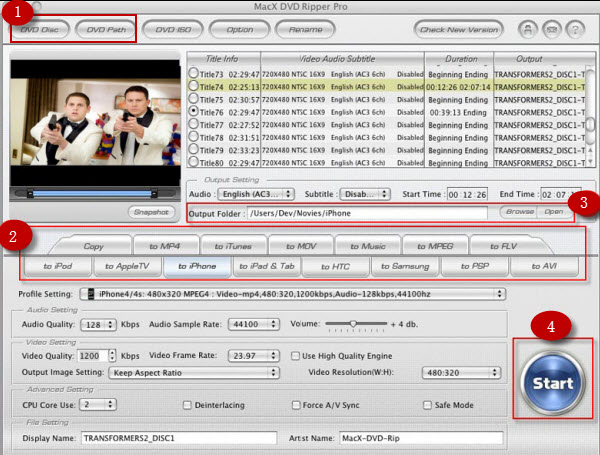Click the video preview trim bar
600x455 pixels.
click(x=92, y=194)
